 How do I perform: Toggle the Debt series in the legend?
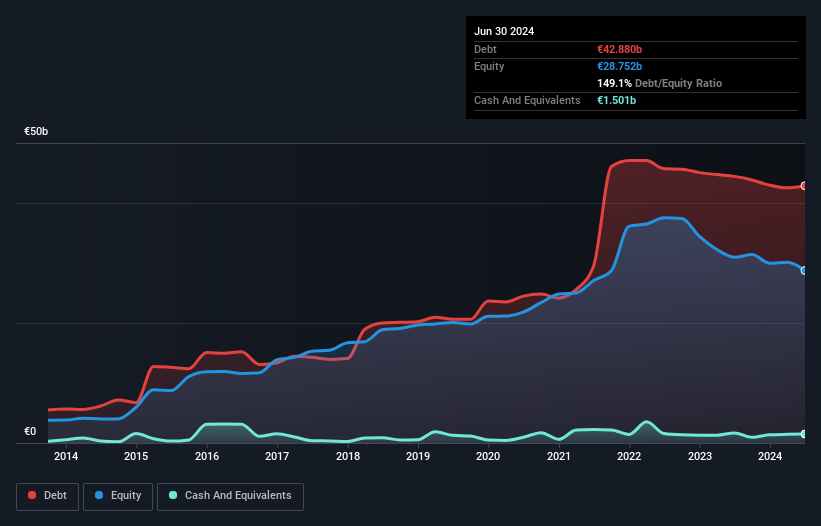(x=48, y=496)
